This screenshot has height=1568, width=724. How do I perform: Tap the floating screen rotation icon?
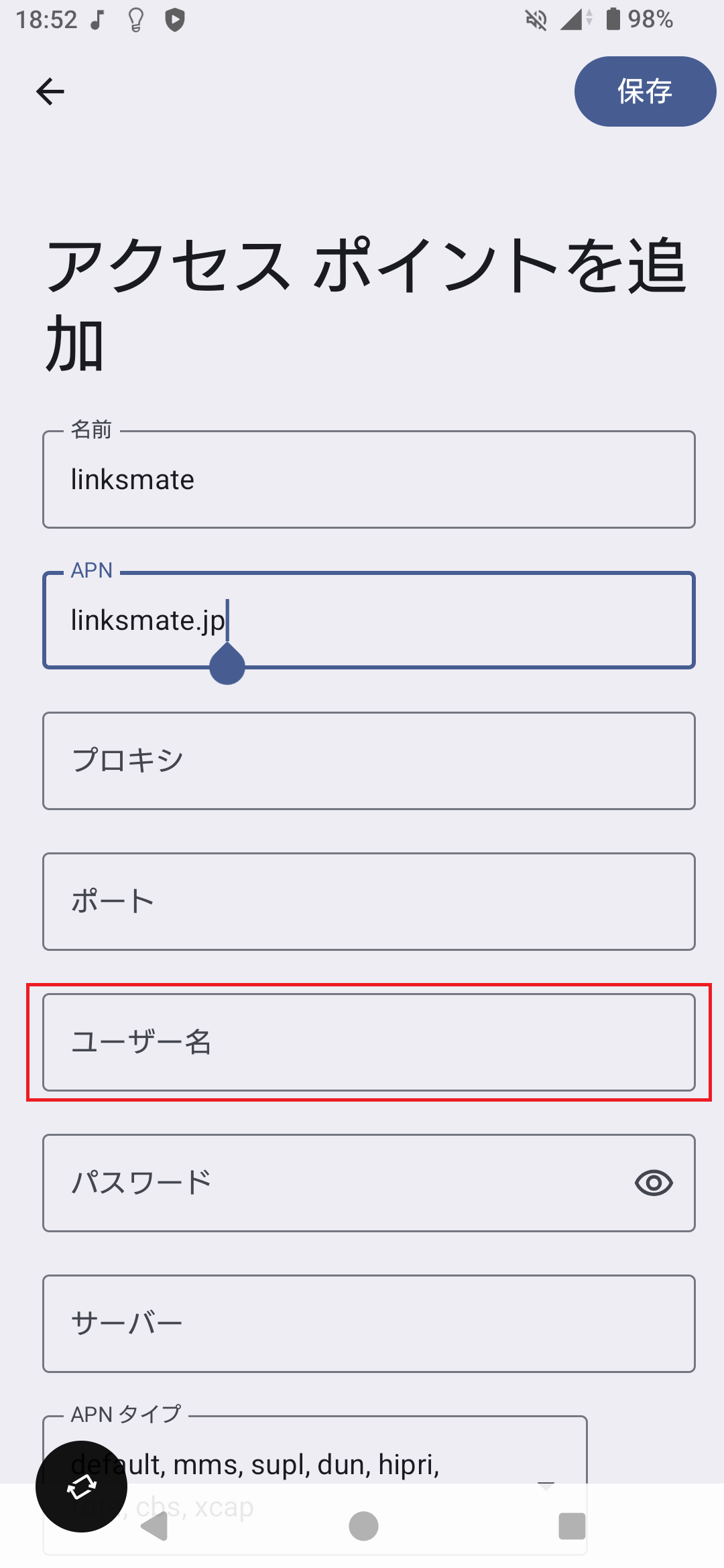point(80,1486)
